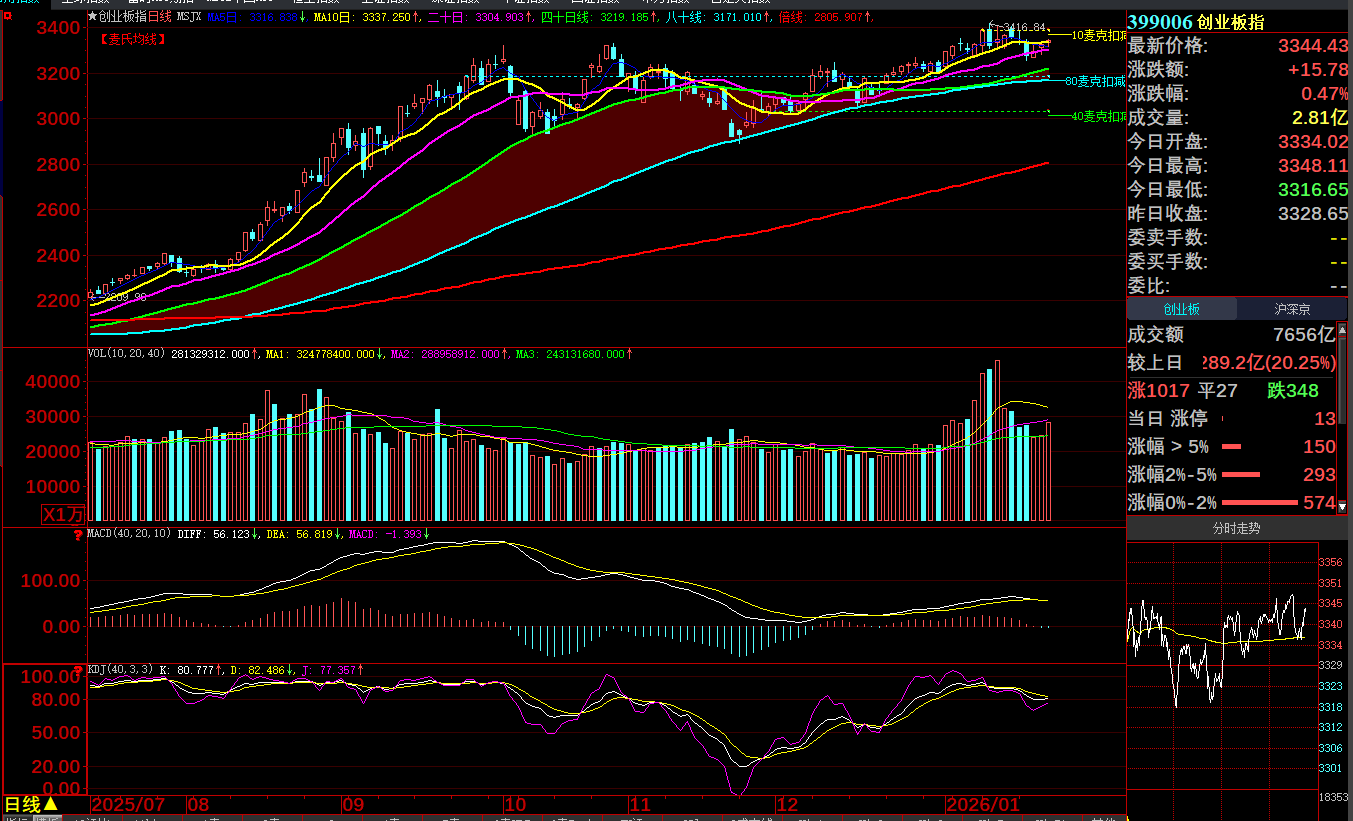Image resolution: width=1353 pixels, height=821 pixels.
Task: Open the 日线 period selector
Action: (31, 804)
